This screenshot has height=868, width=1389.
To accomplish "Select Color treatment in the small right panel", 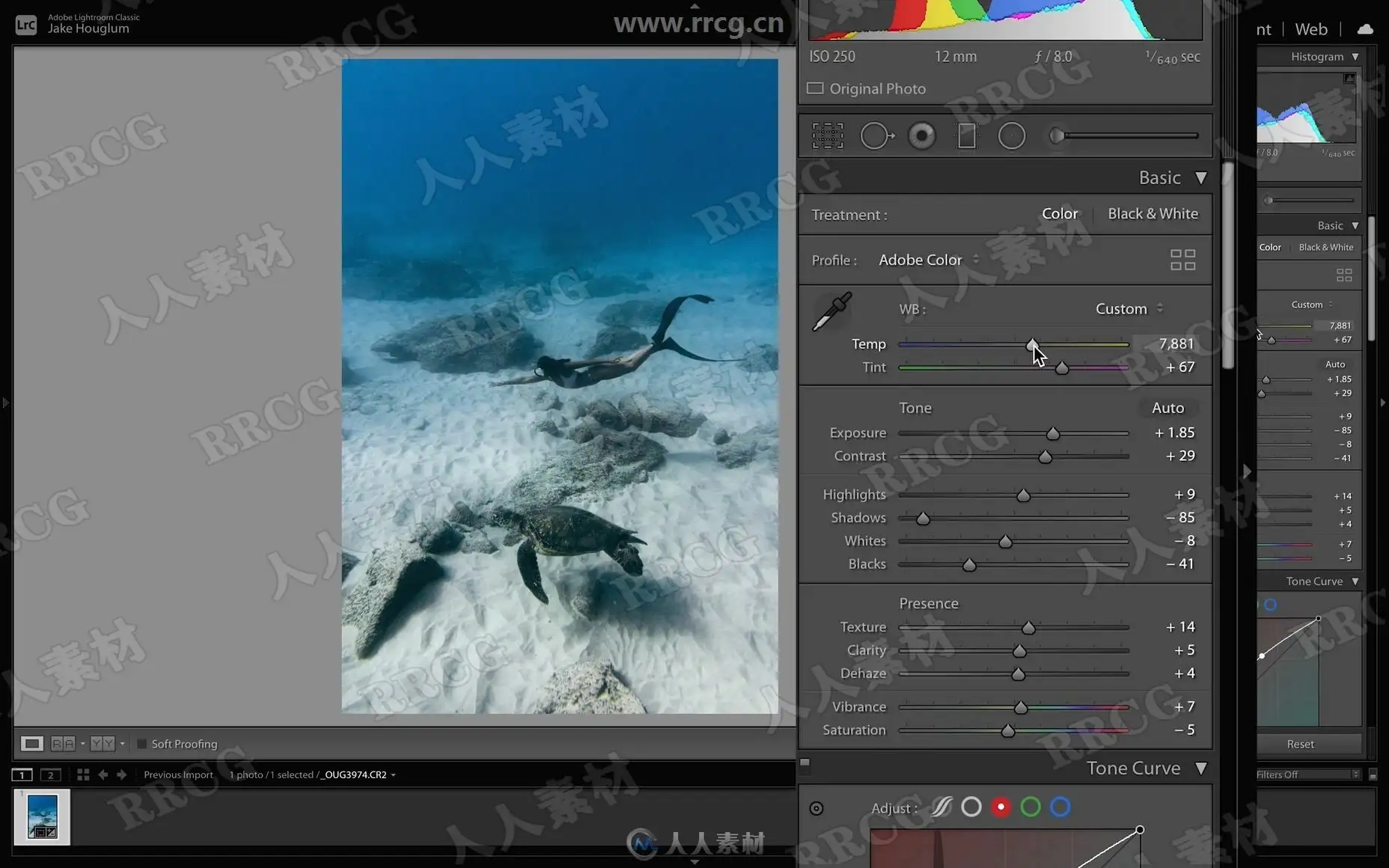I will point(1270,248).
